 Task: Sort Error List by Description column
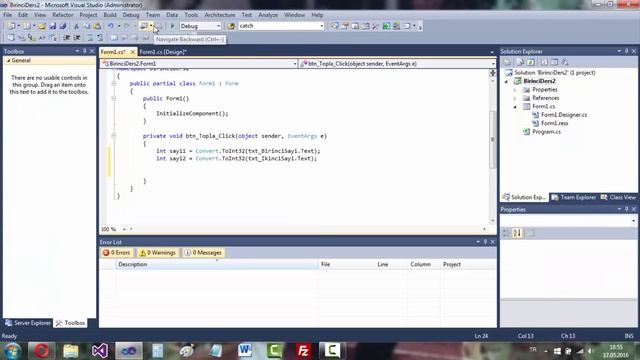[217, 264]
